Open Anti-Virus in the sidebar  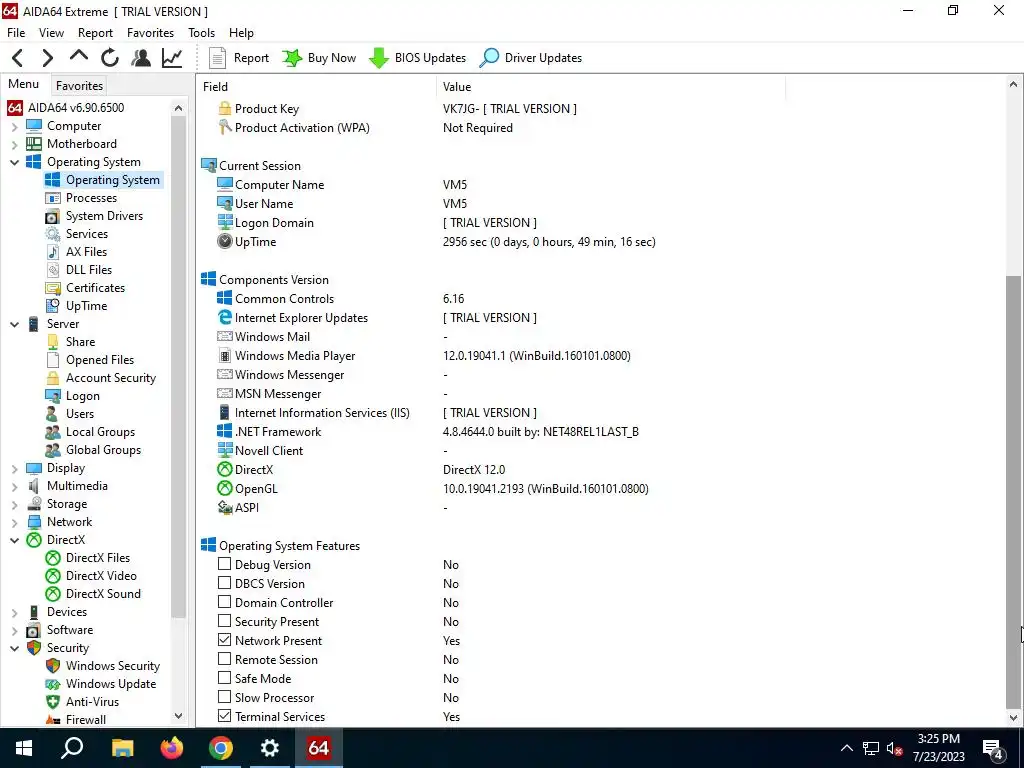coord(93,701)
